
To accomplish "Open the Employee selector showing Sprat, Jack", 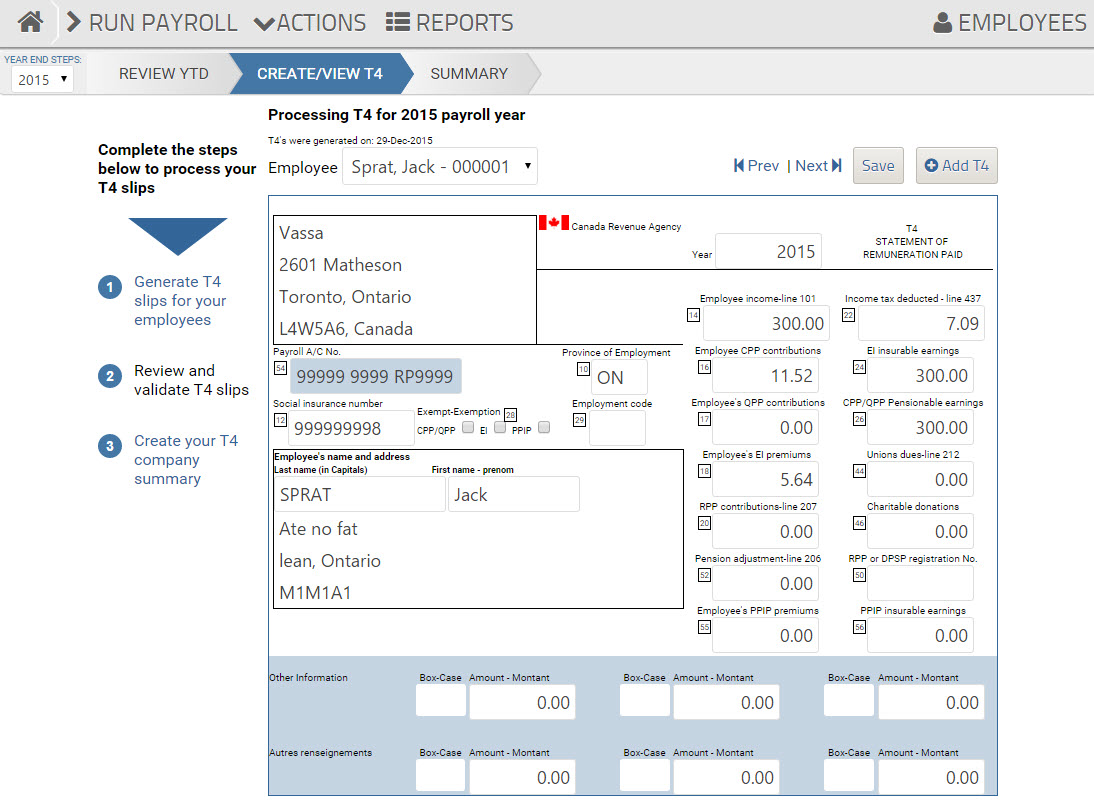I will pyautogui.click(x=440, y=167).
